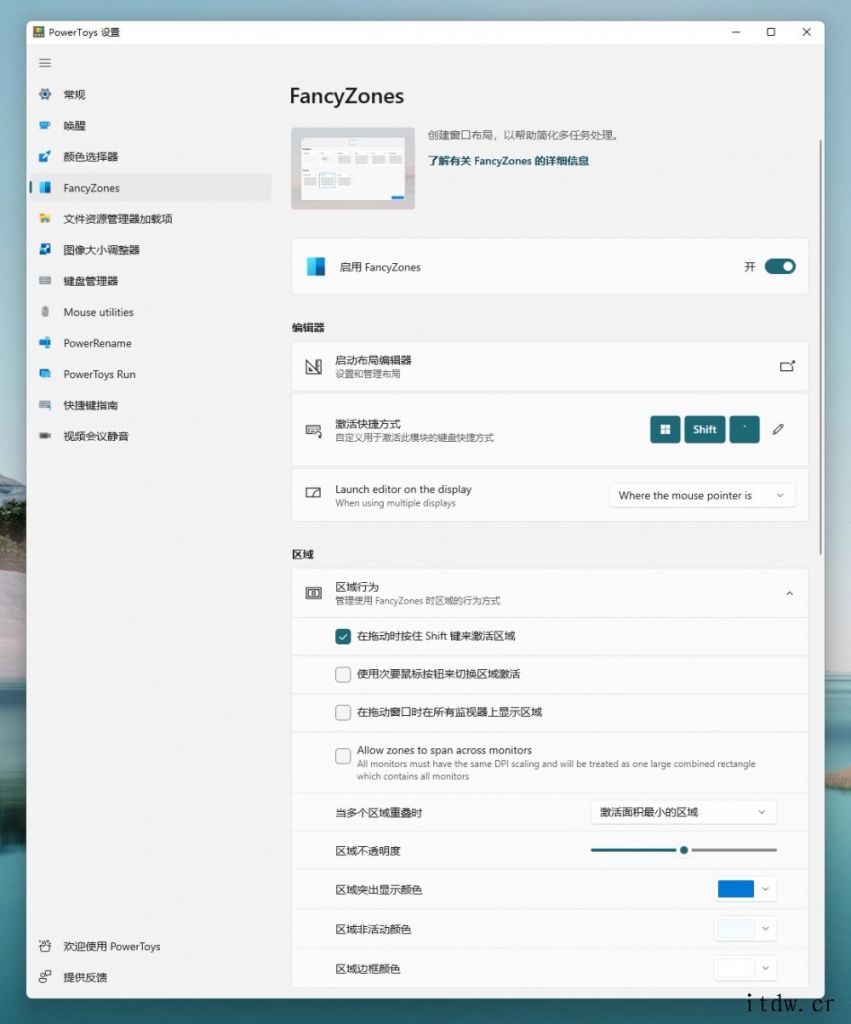The height and width of the screenshot is (1024, 851).
Task: Select 图像大小调整器 in the sidebar
Action: [x=150, y=249]
